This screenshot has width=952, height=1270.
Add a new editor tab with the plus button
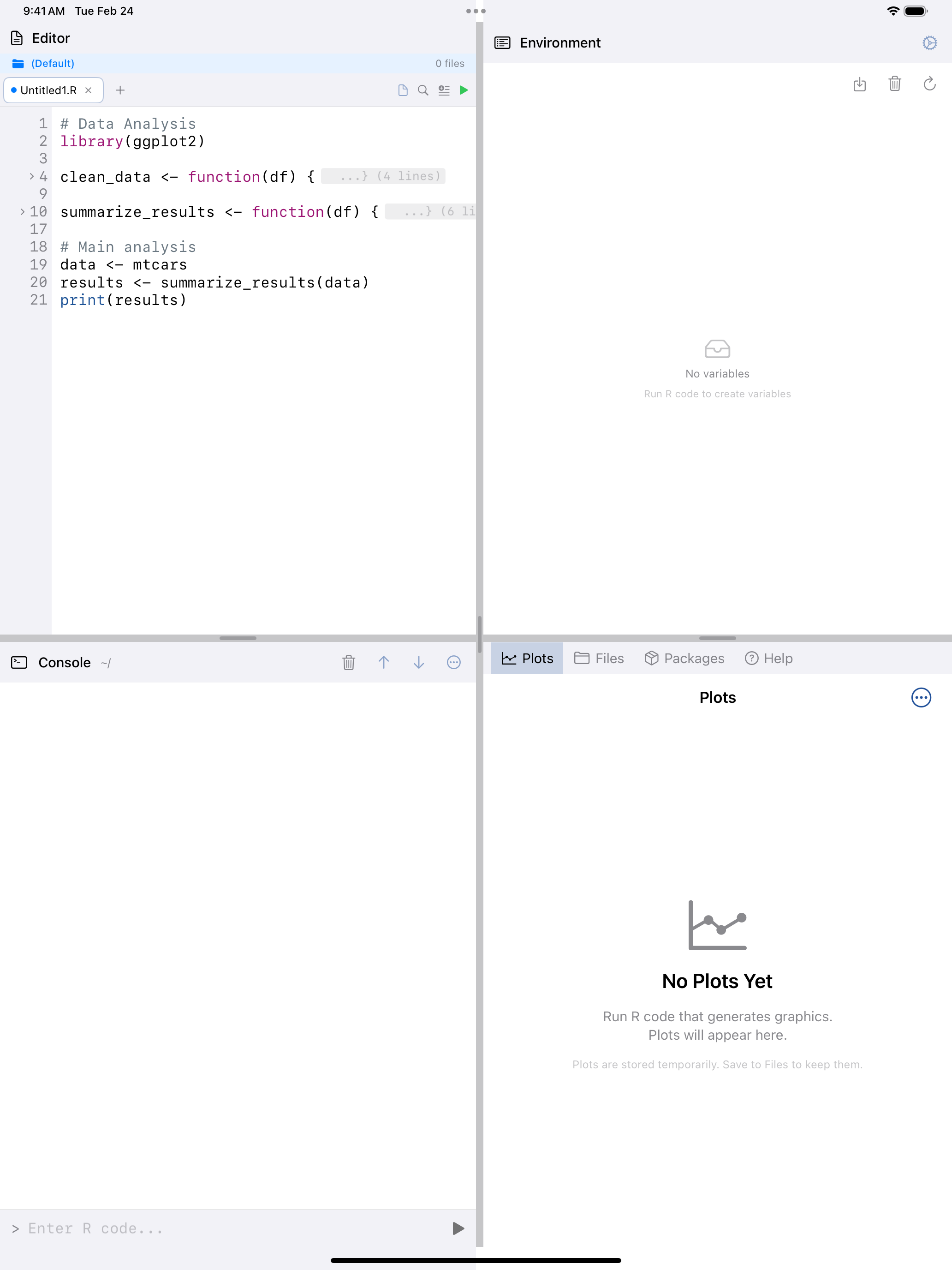pyautogui.click(x=120, y=90)
